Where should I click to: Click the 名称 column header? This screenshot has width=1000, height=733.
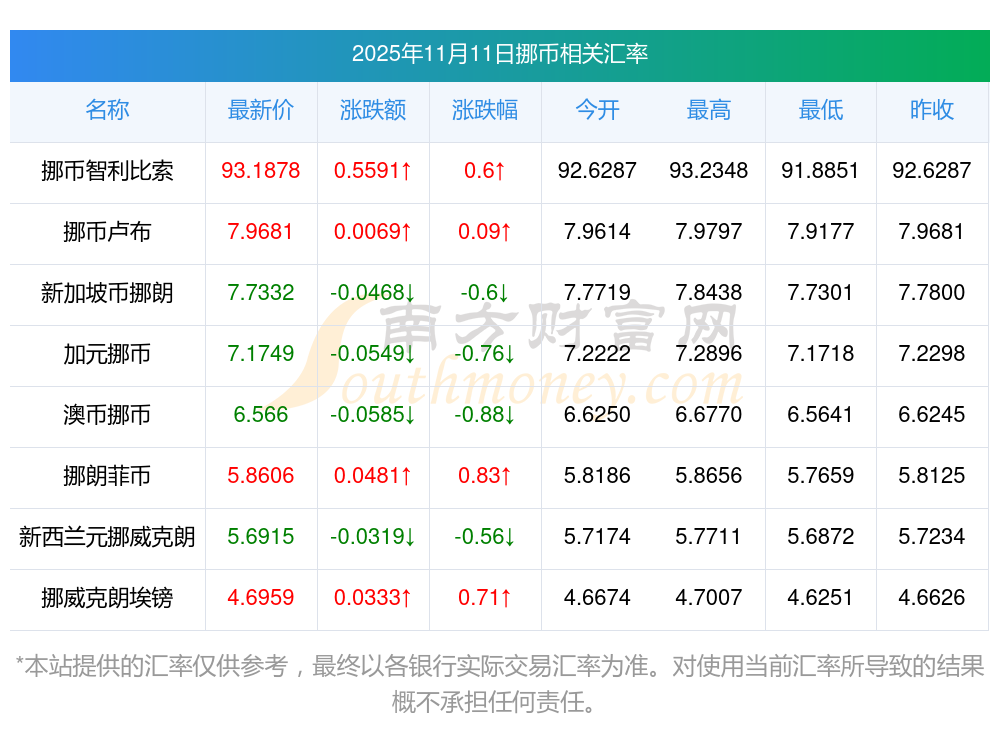[x=107, y=110]
